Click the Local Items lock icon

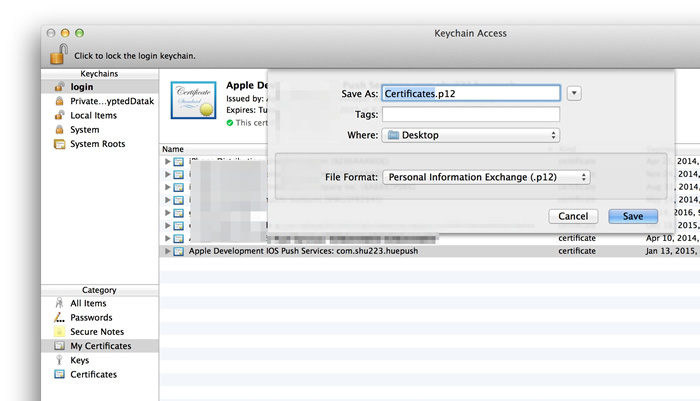tap(59, 115)
